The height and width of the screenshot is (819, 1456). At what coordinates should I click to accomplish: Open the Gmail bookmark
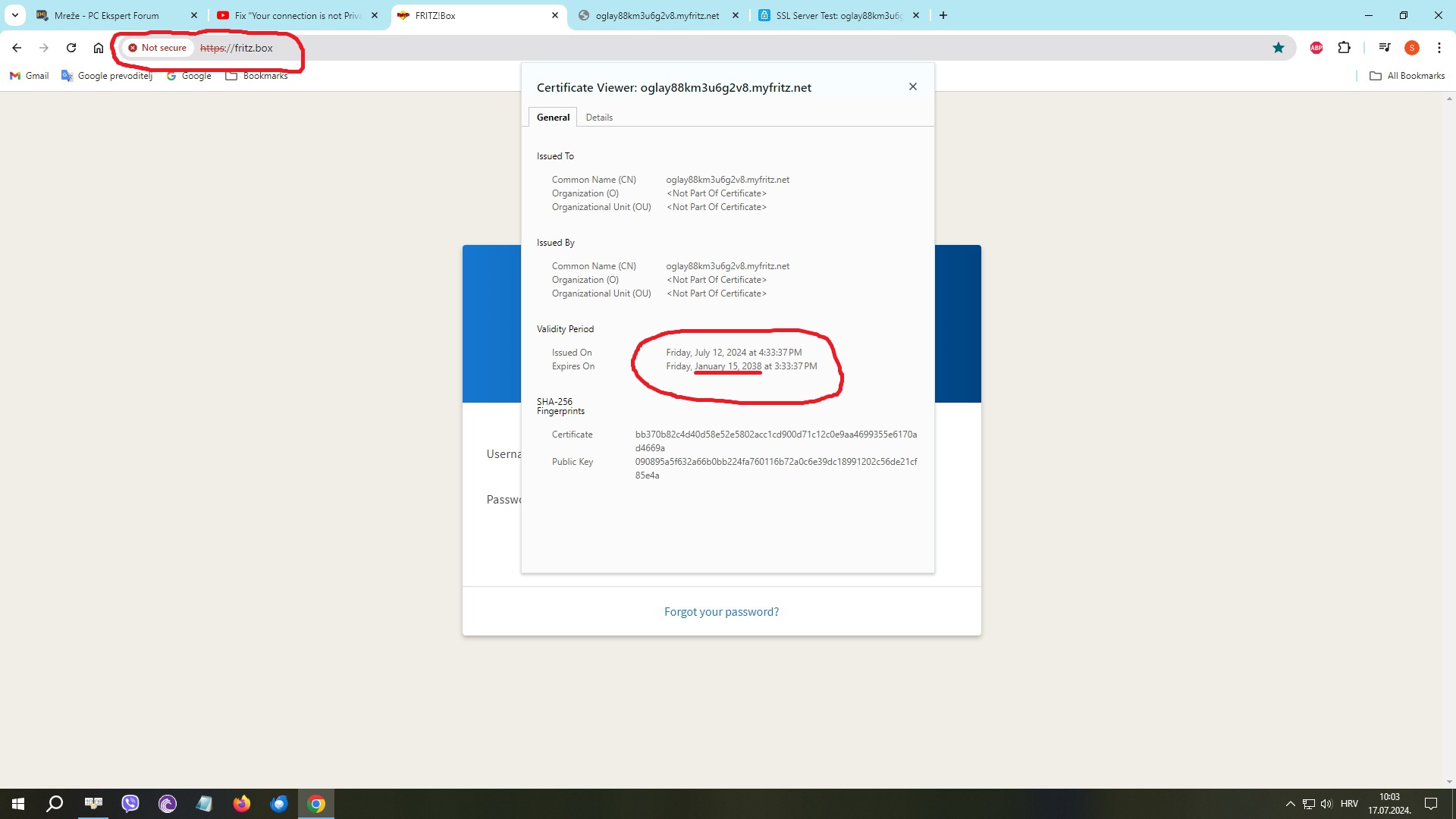tap(29, 76)
